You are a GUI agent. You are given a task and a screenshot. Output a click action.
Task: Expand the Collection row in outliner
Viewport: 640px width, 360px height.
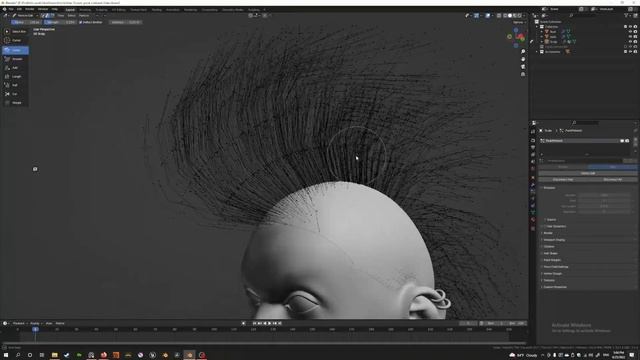click(537, 27)
